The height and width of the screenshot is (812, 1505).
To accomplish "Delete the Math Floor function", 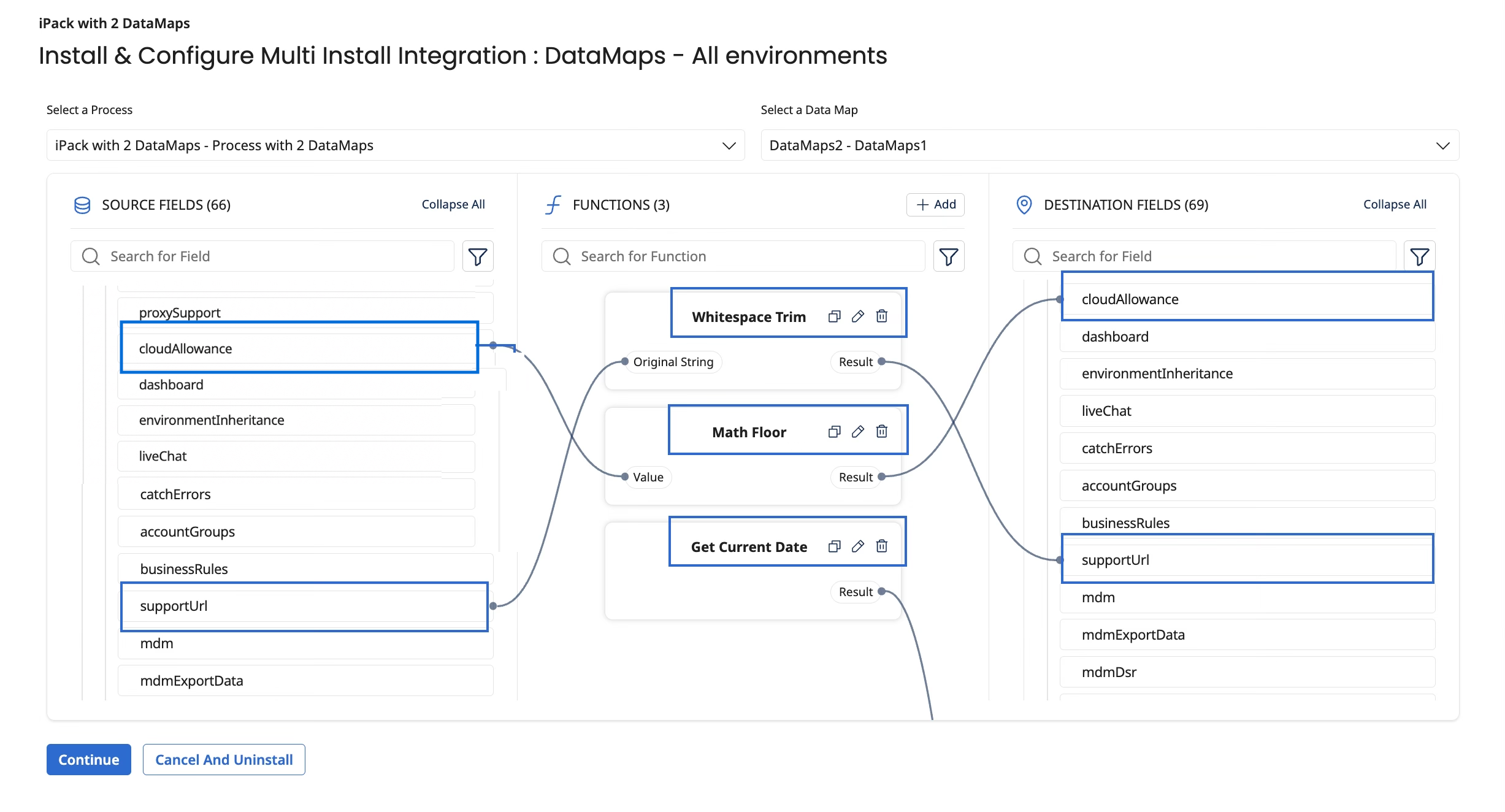I will pos(881,432).
